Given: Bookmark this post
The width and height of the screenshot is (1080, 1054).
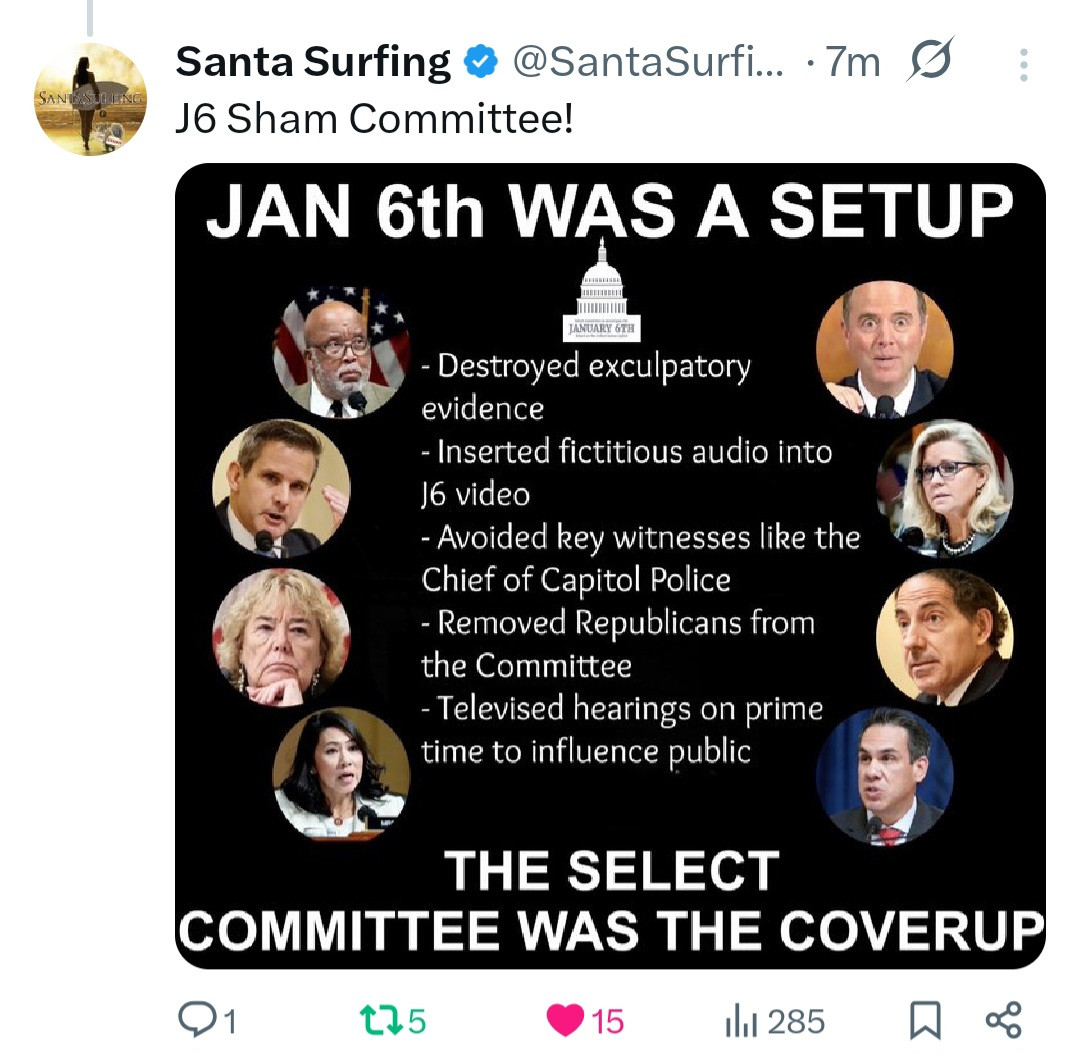Looking at the screenshot, I should click(923, 1020).
